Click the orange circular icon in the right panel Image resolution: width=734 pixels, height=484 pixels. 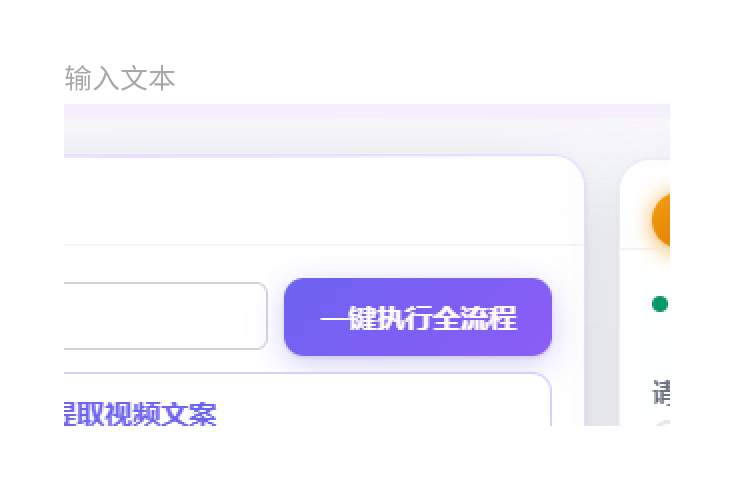coord(661,220)
